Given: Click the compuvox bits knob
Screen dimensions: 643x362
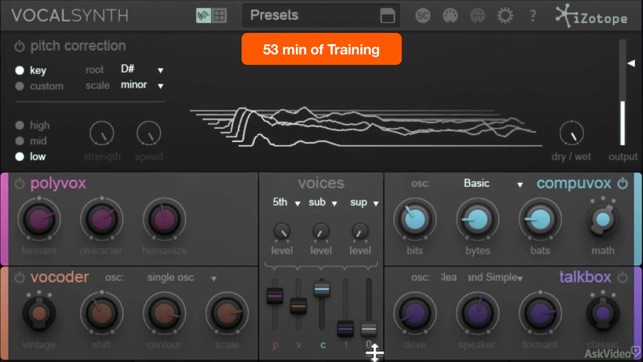Looking at the screenshot, I should [x=415, y=219].
